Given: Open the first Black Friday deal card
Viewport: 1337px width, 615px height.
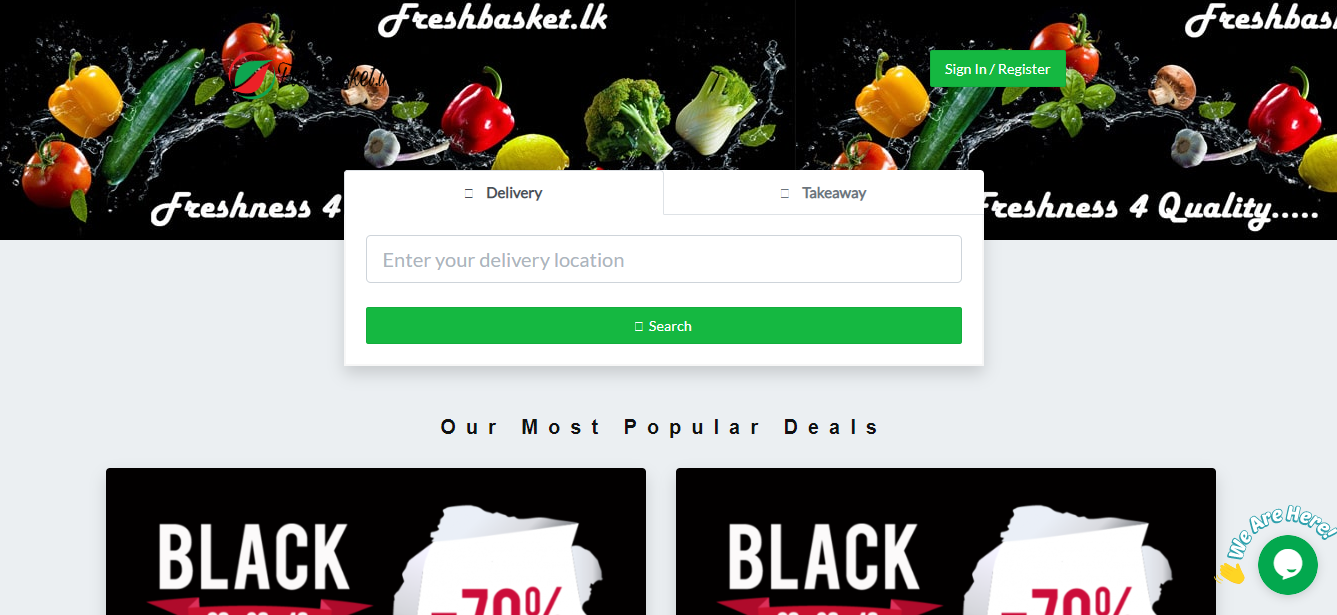Looking at the screenshot, I should [x=376, y=541].
